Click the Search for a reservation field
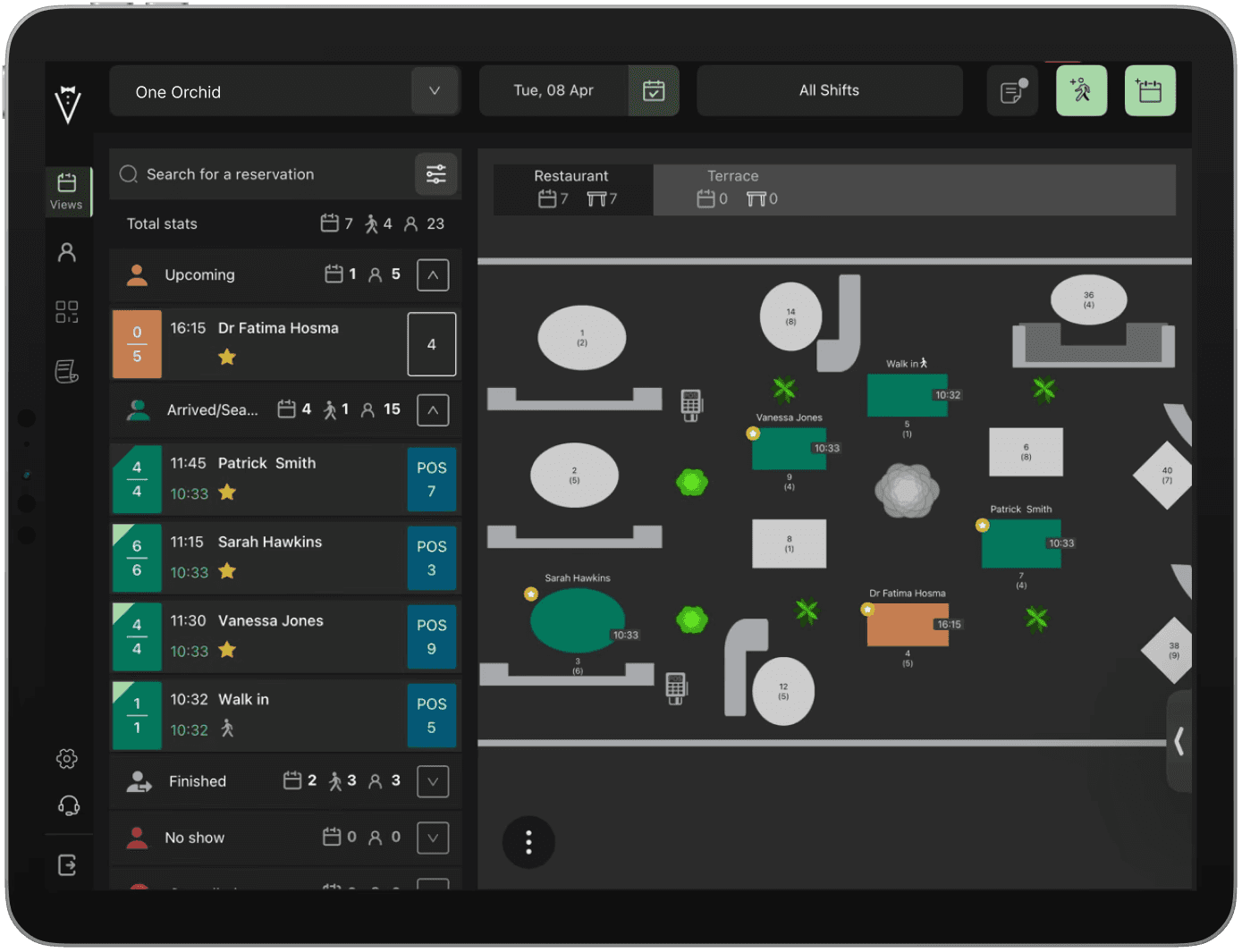Viewport: 1242px width, 952px height. pos(264,174)
